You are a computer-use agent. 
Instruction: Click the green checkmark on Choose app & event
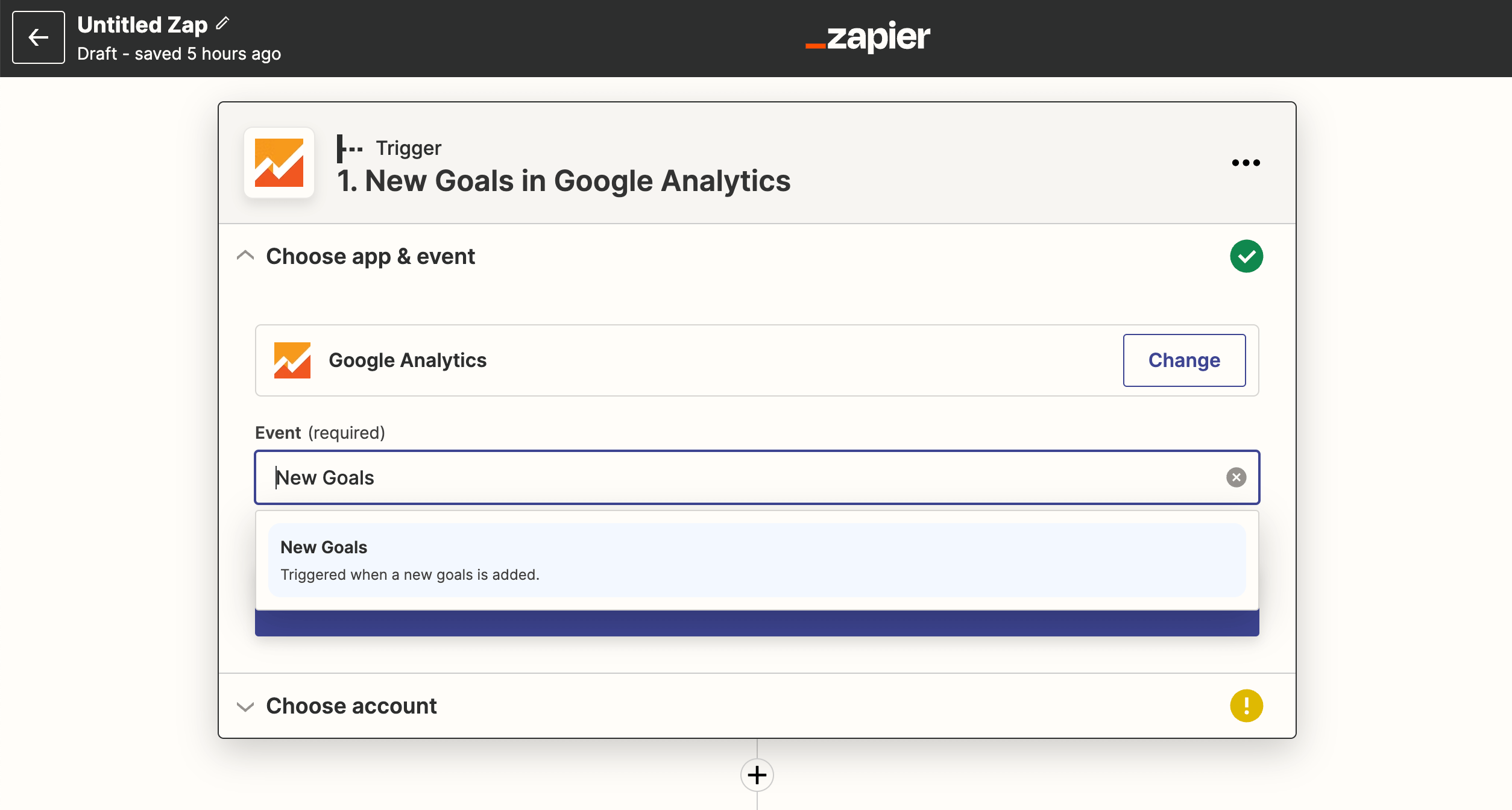pyautogui.click(x=1247, y=256)
